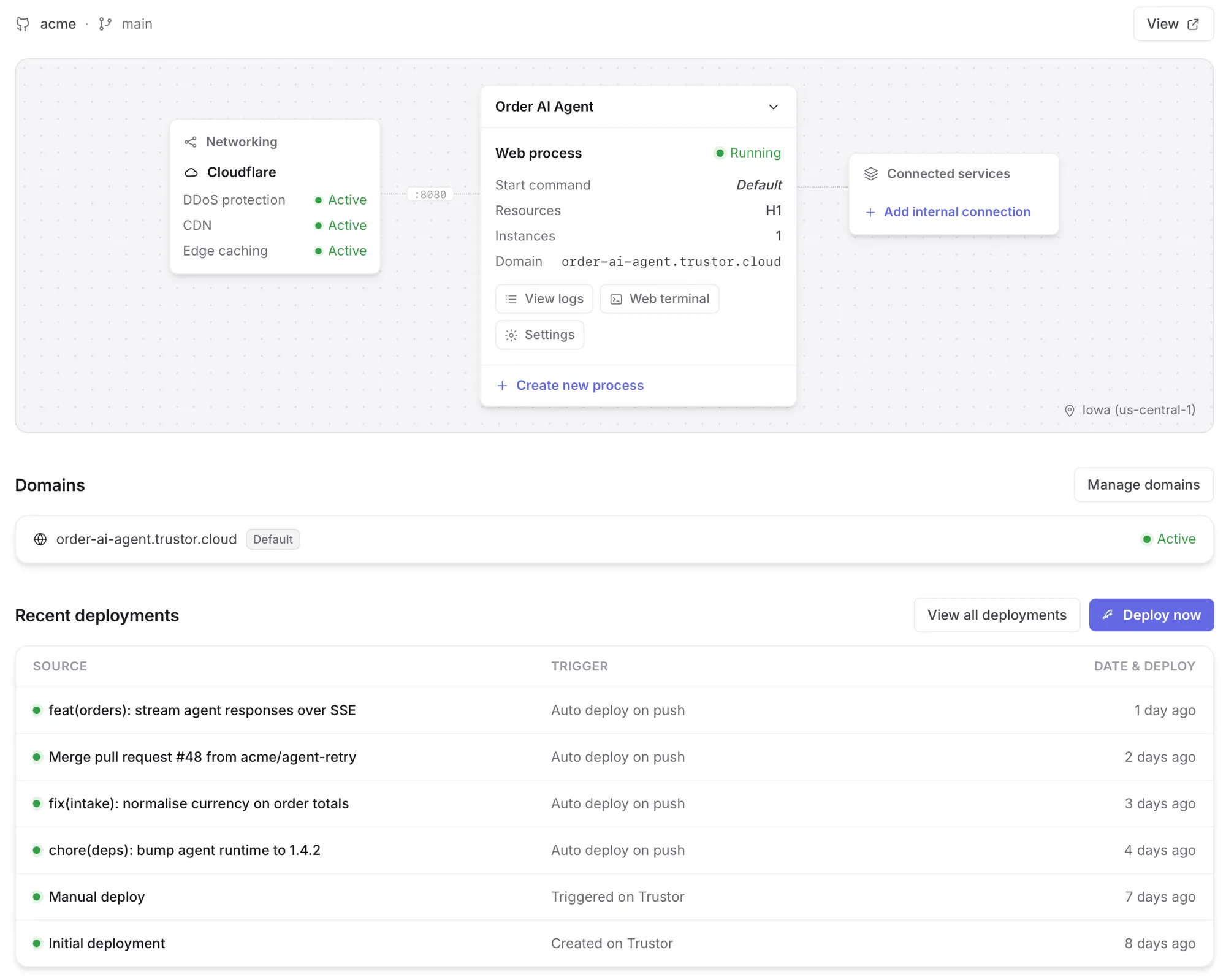Select the main branch label
The width and height of the screenshot is (1226, 980).
137,24
